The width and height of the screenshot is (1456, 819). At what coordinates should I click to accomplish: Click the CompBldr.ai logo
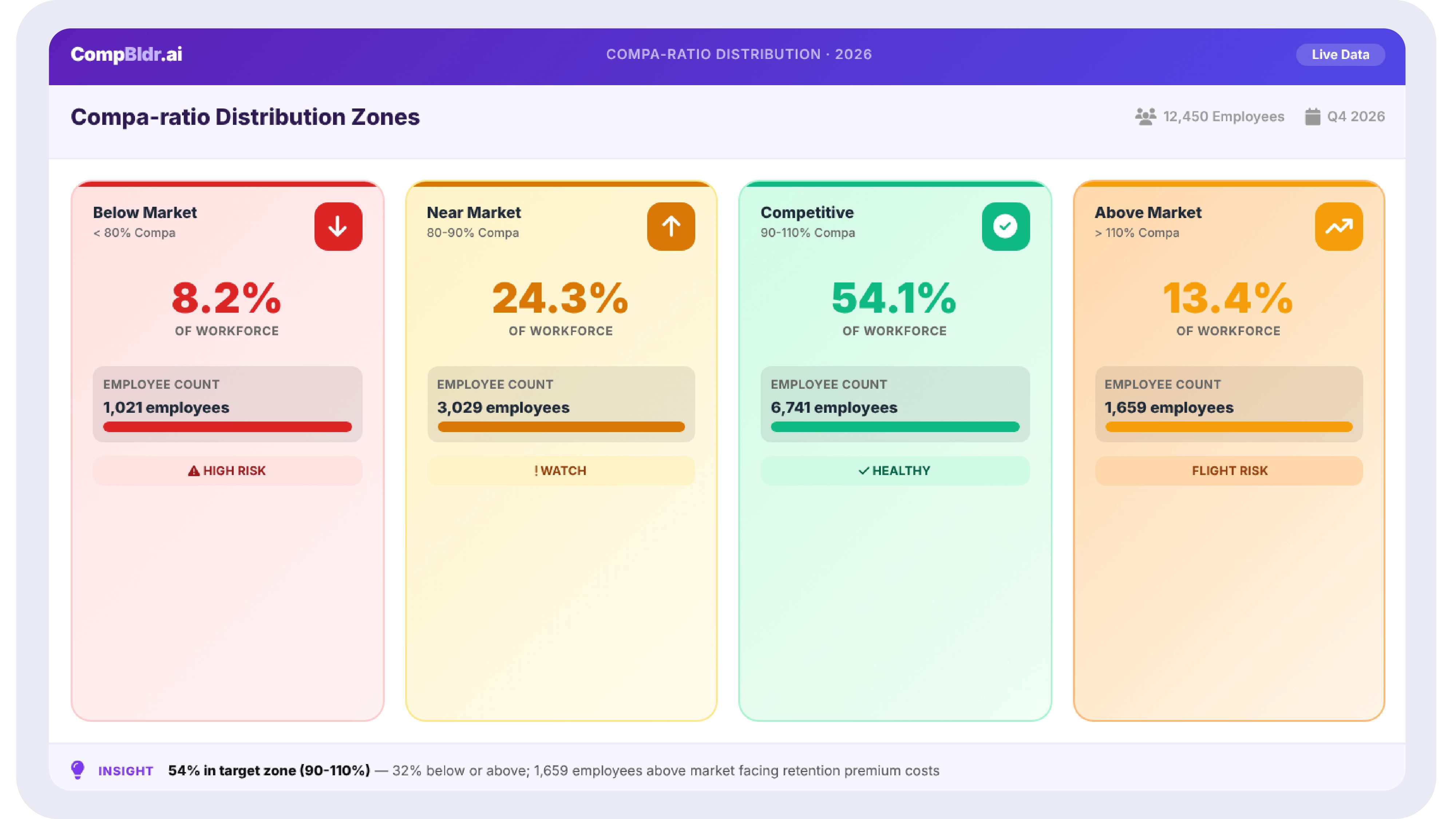[x=126, y=54]
